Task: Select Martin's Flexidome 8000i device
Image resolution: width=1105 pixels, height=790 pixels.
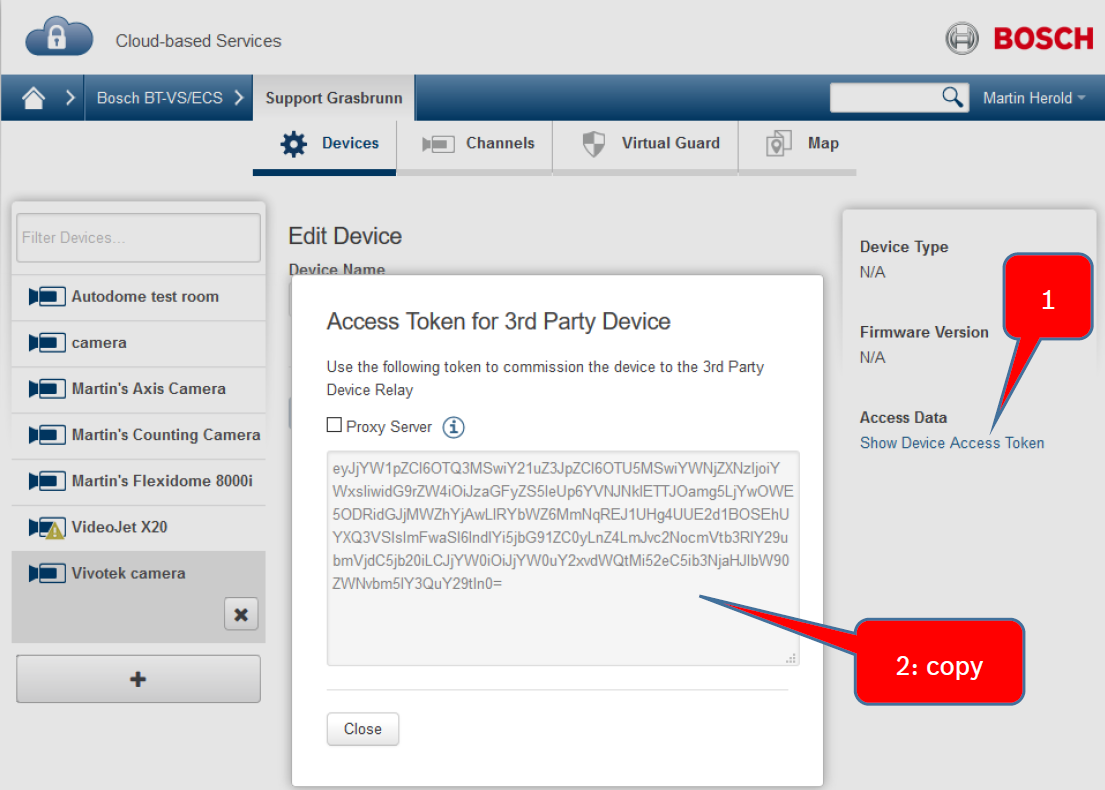Action: tap(139, 481)
